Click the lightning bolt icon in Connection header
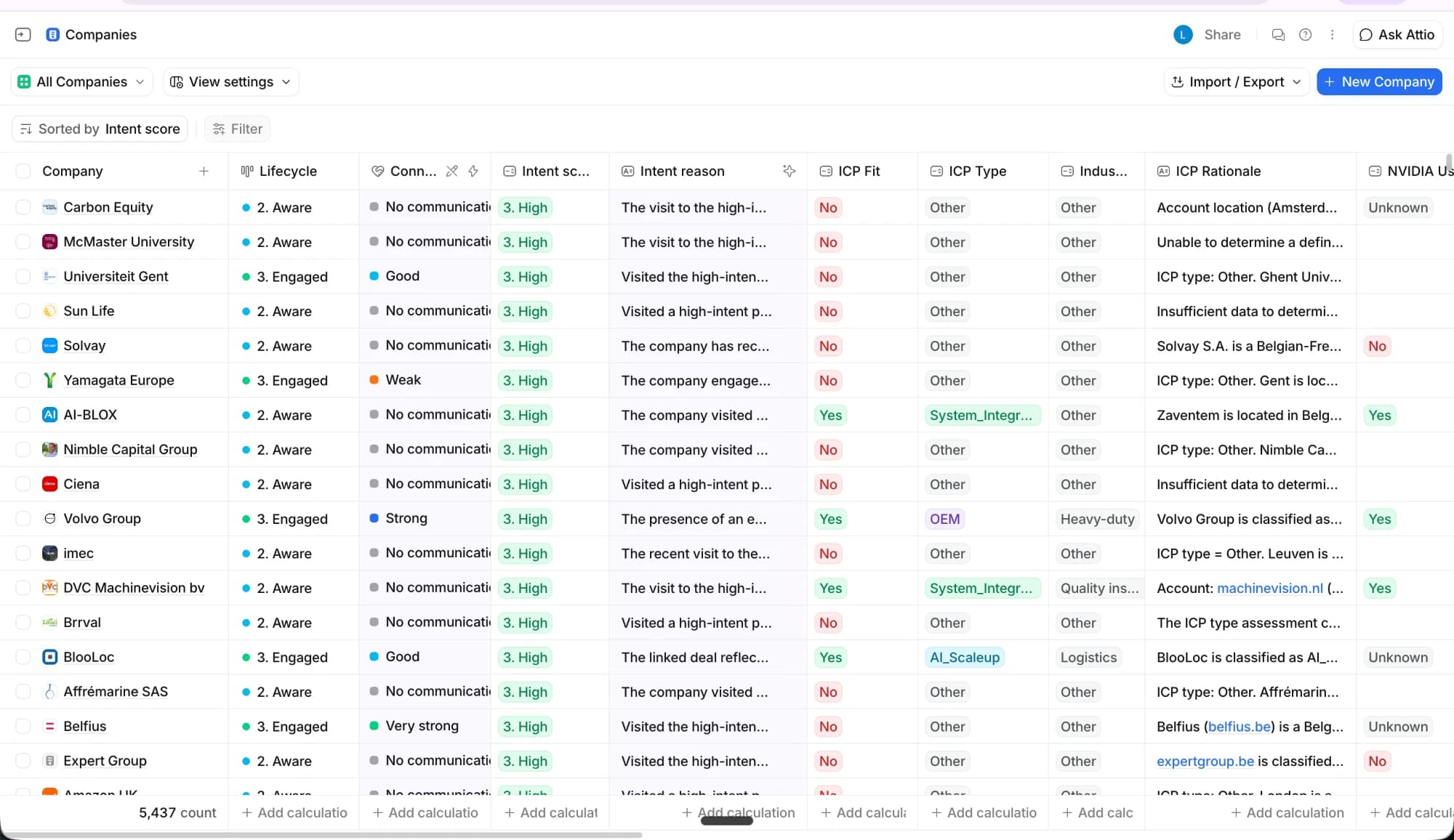Screen dimensions: 1454x840 pyautogui.click(x=473, y=171)
